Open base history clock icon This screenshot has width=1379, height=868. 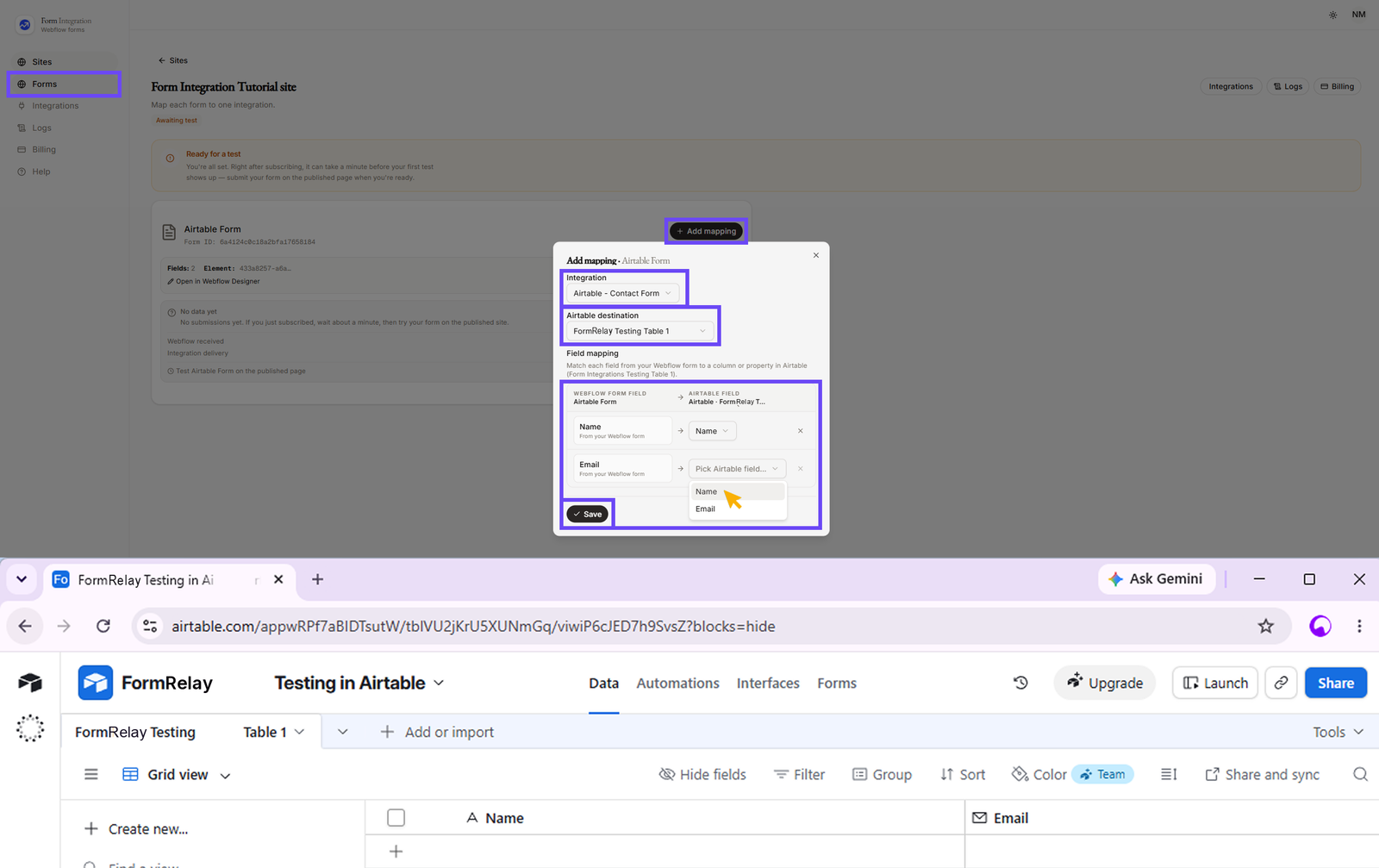click(x=1020, y=683)
